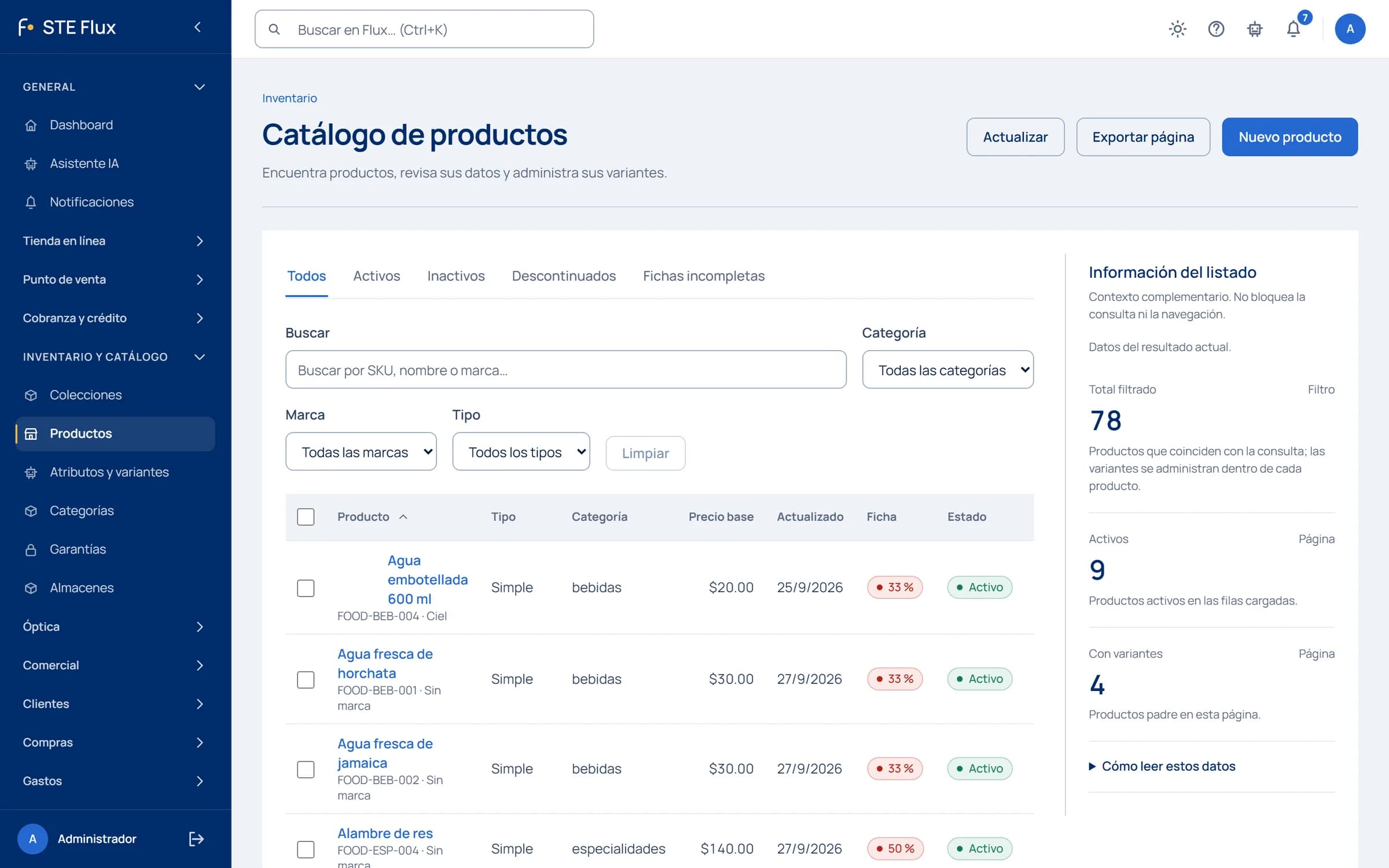Click the logout icon next to Administrador
The height and width of the screenshot is (868, 1389).
tap(196, 838)
